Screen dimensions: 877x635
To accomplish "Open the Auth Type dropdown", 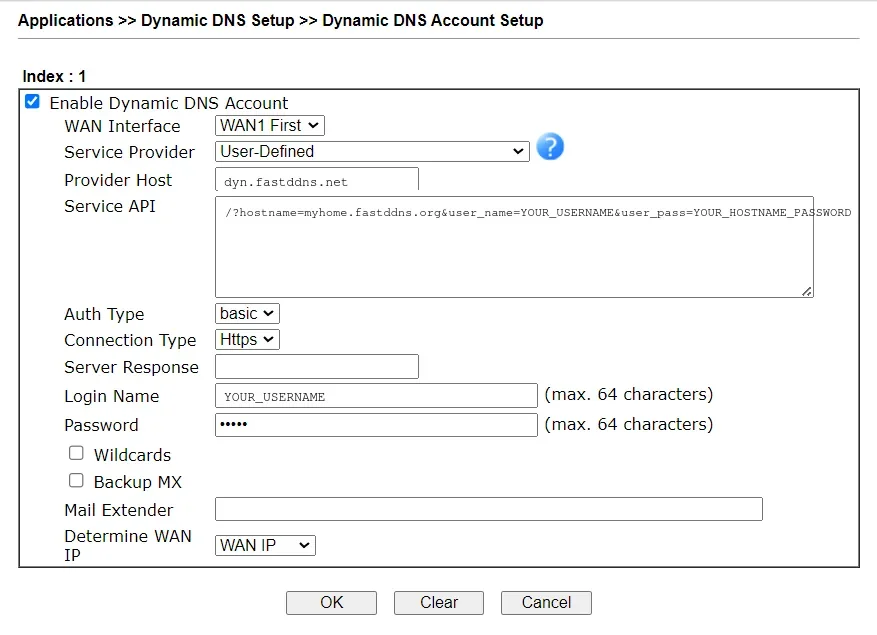I will [247, 313].
